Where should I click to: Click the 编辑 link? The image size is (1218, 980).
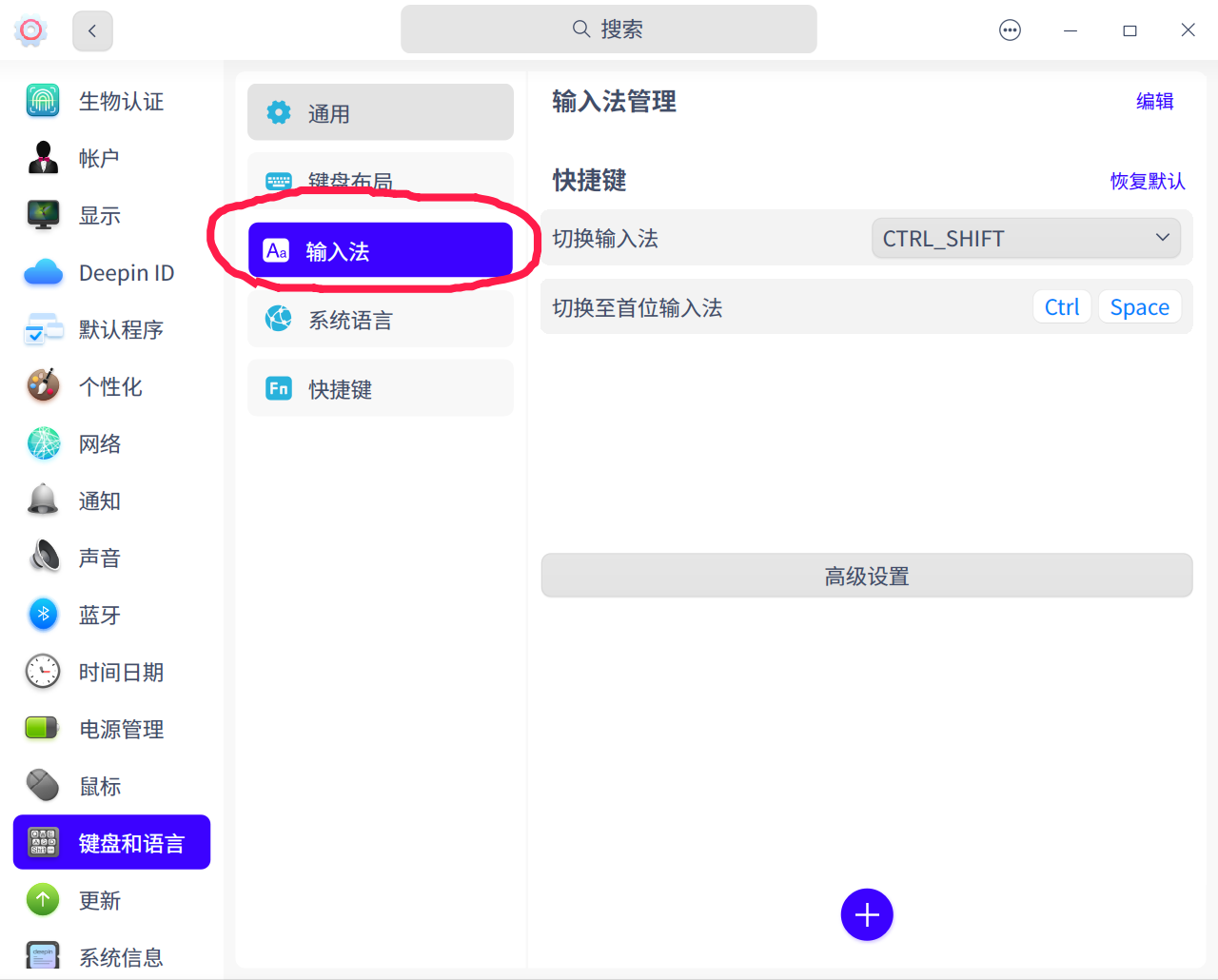[1154, 101]
